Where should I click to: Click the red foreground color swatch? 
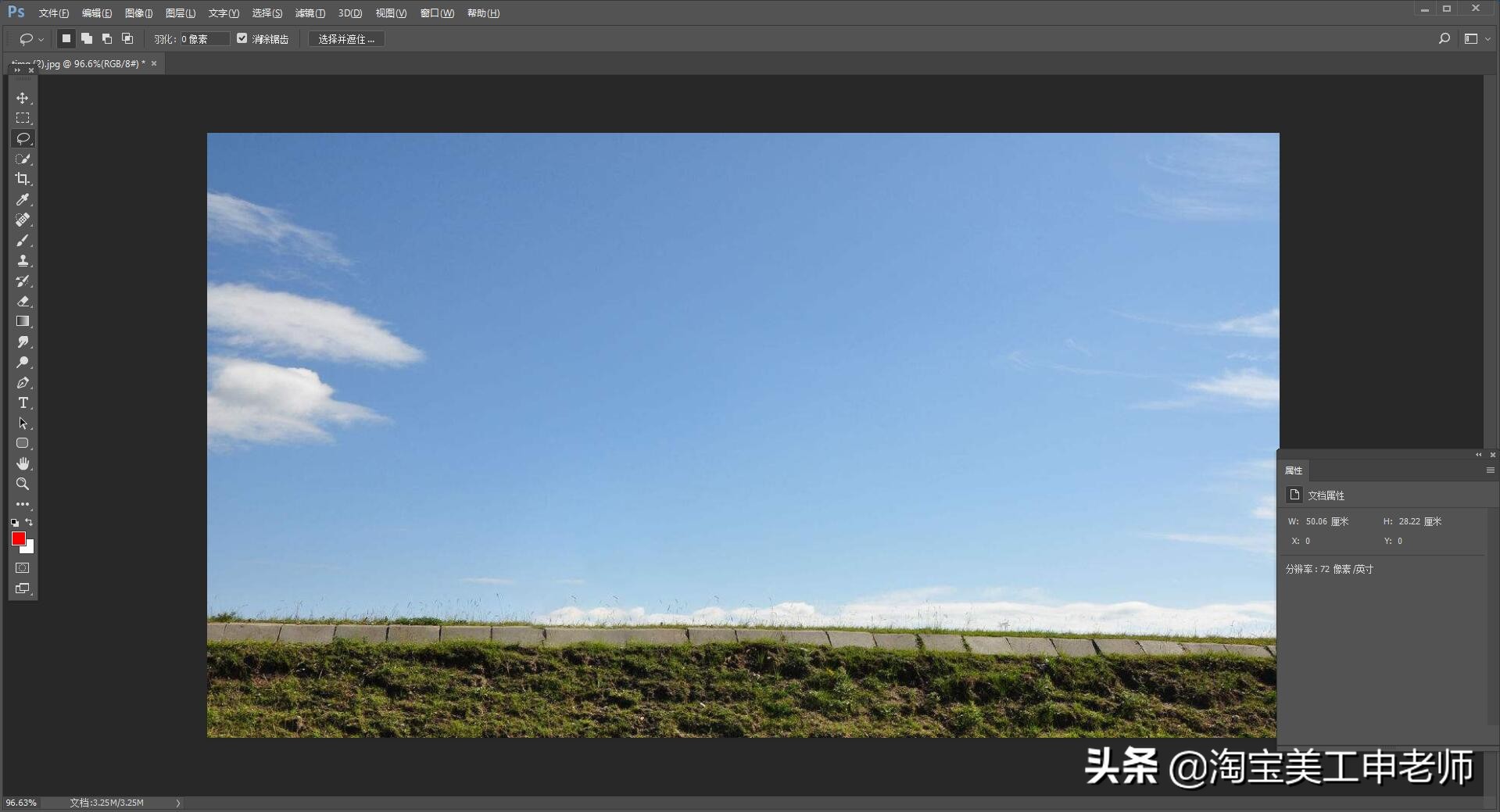tap(18, 538)
